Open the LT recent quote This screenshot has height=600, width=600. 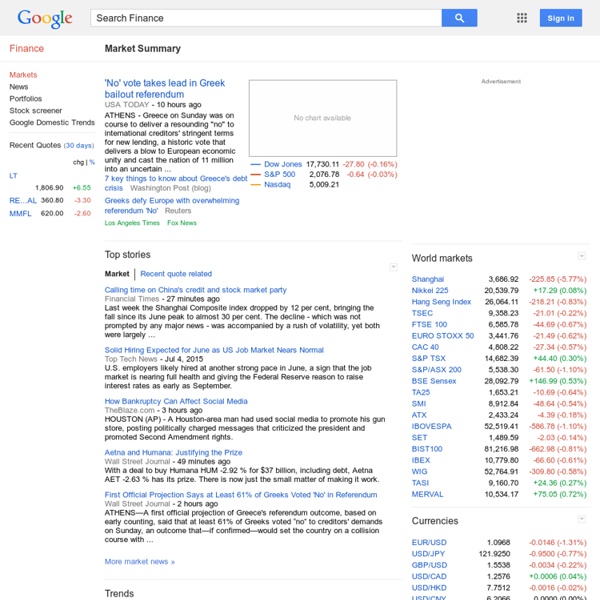tap(13, 176)
